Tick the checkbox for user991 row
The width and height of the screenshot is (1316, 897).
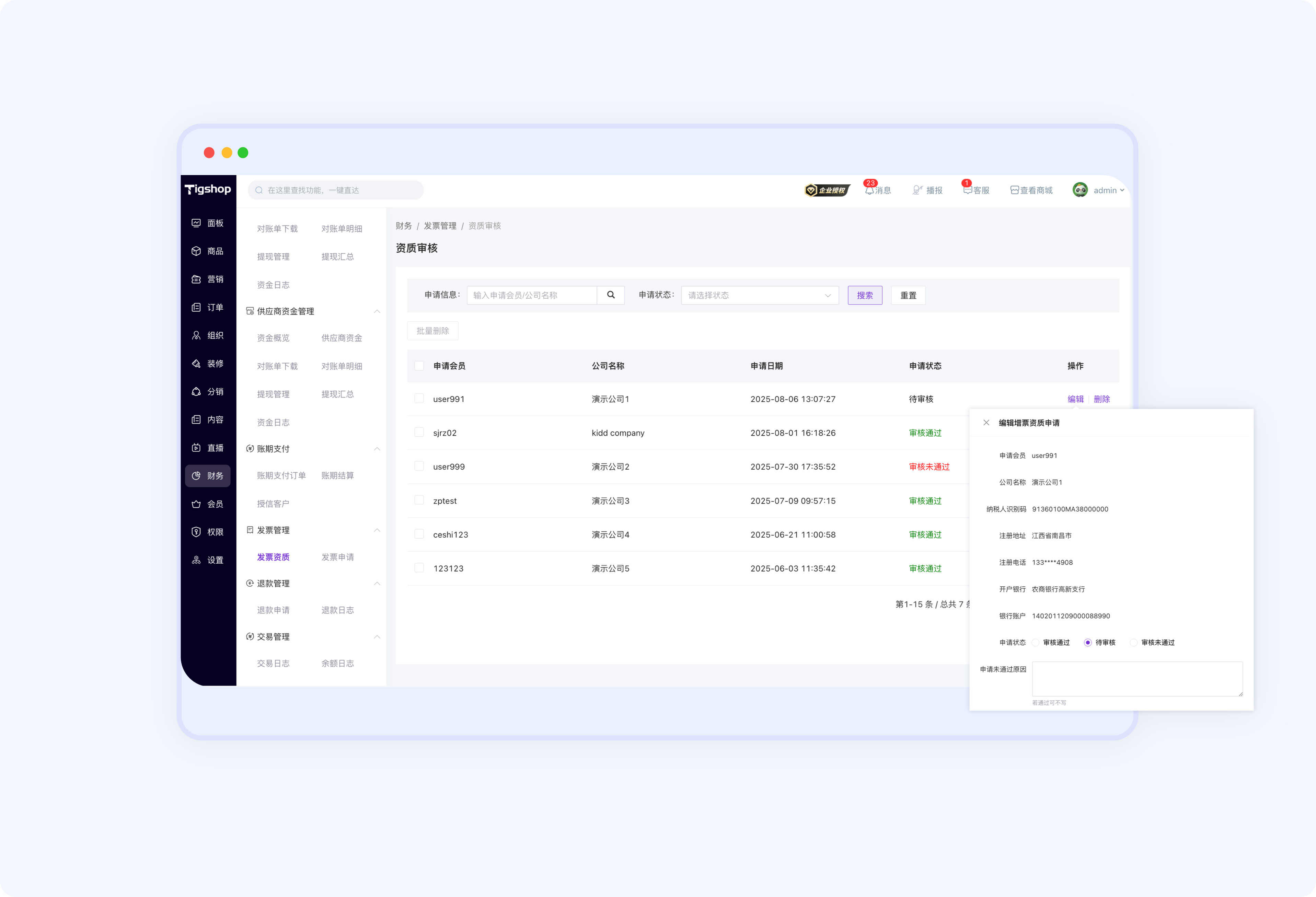419,399
